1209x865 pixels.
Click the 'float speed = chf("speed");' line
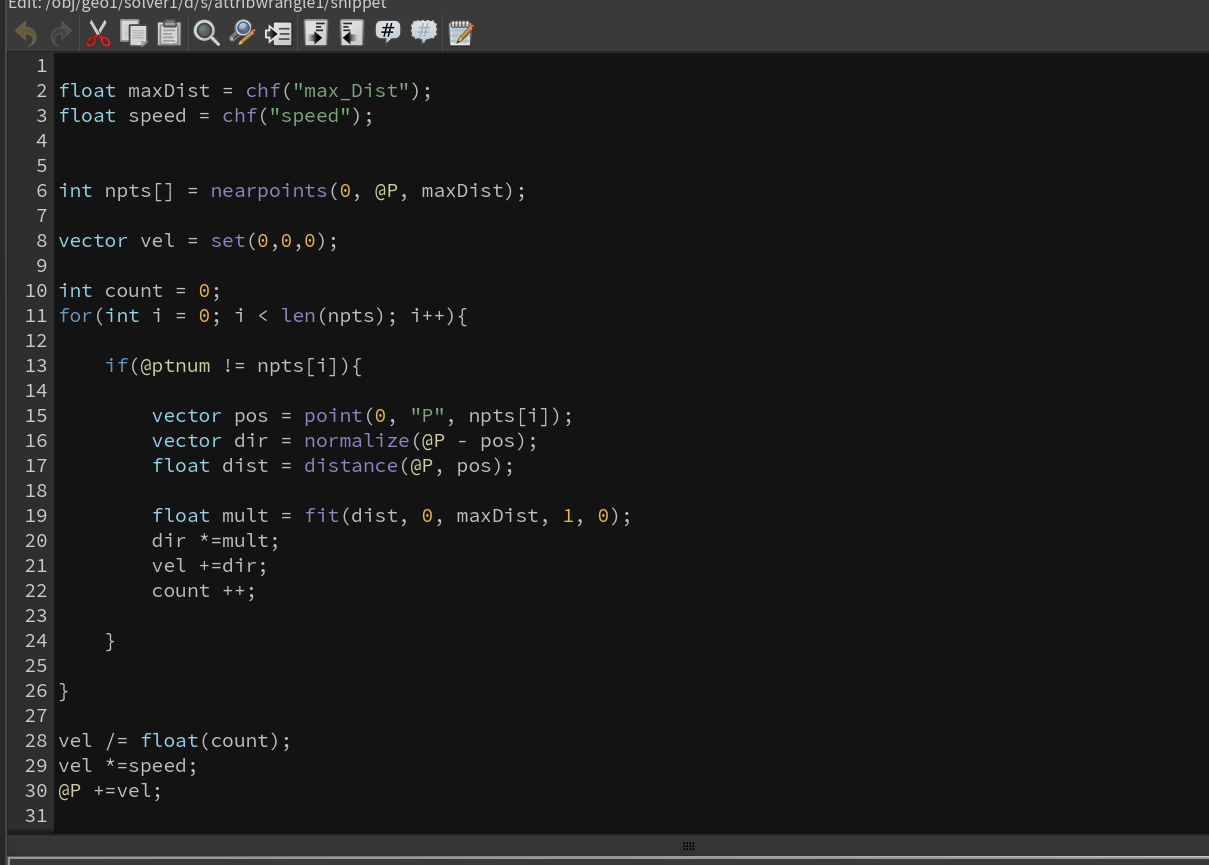click(x=216, y=116)
